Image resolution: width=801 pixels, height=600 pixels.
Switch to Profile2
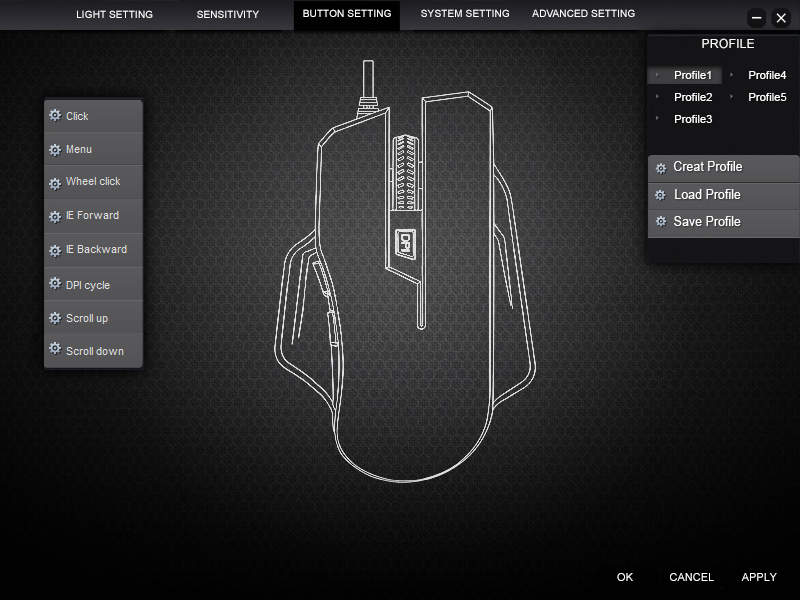tap(692, 97)
